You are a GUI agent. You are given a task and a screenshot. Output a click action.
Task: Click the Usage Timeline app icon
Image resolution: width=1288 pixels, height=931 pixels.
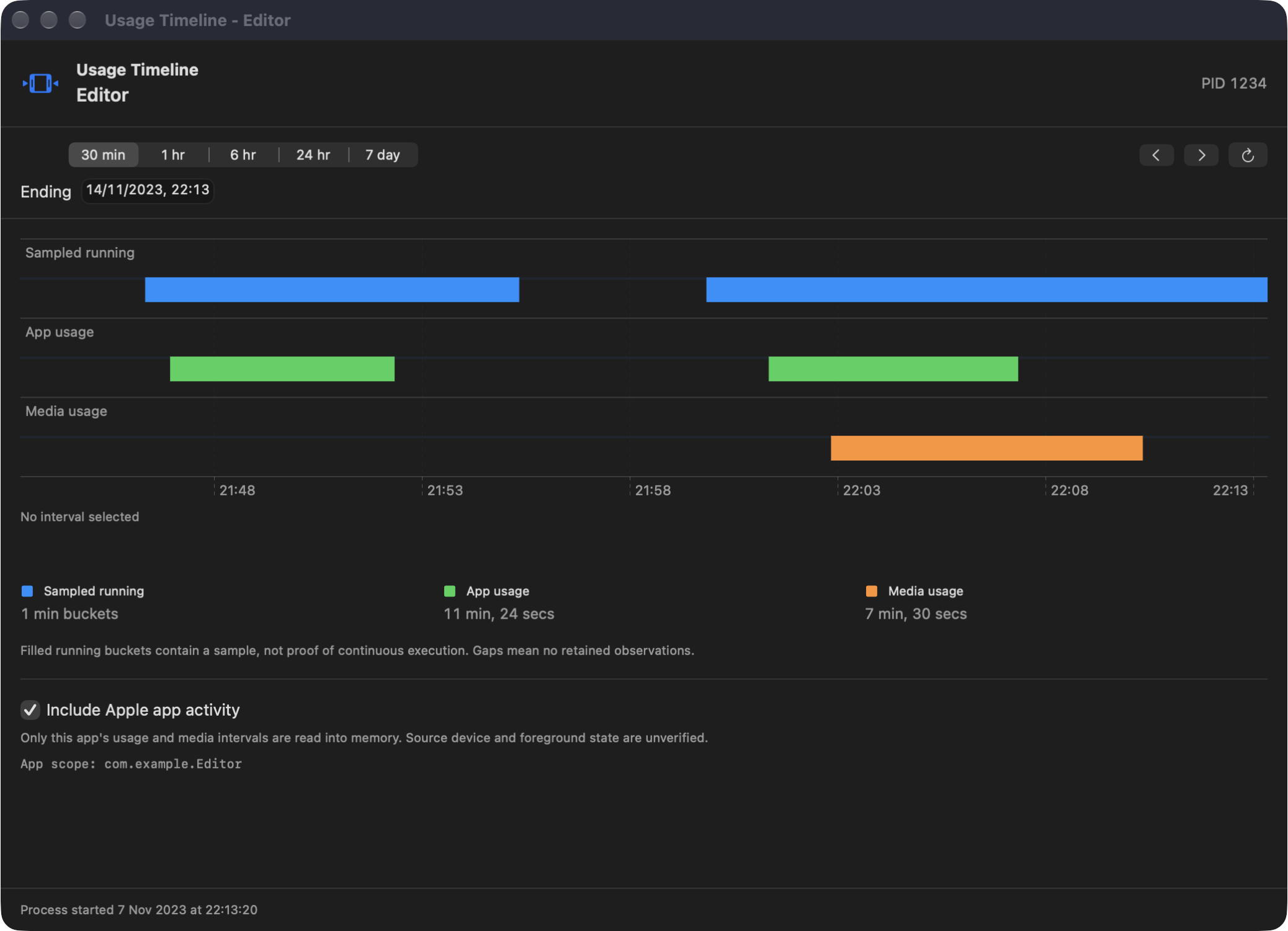click(40, 83)
